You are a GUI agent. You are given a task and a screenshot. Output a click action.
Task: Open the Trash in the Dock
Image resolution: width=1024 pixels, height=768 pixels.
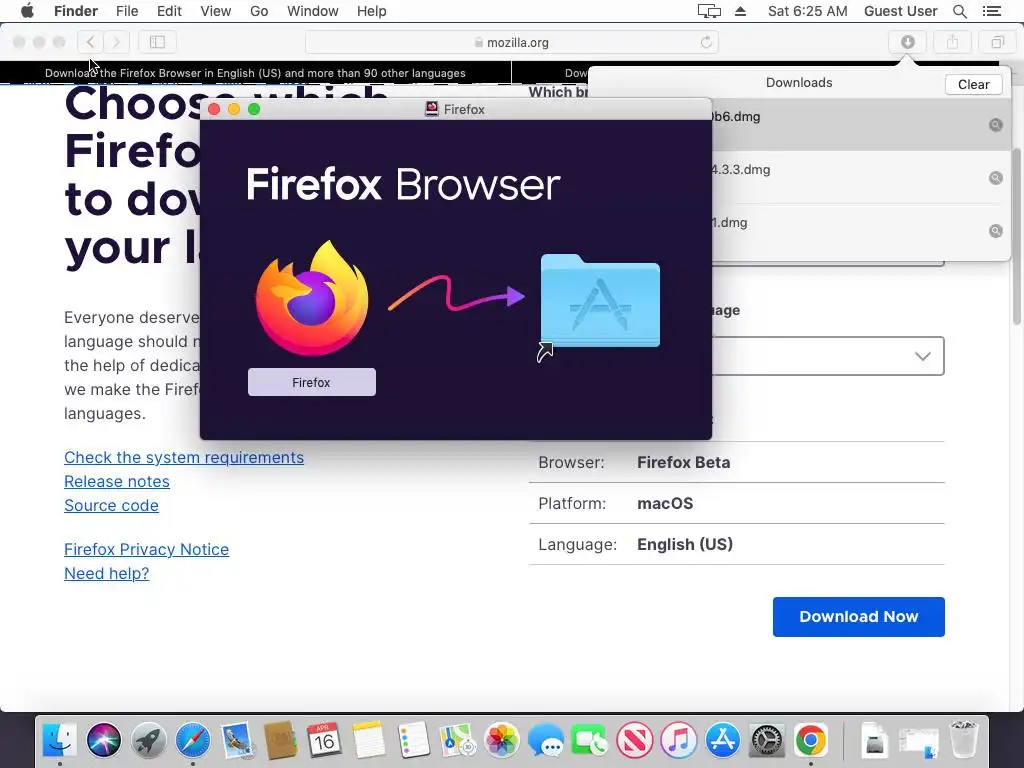tap(963, 741)
